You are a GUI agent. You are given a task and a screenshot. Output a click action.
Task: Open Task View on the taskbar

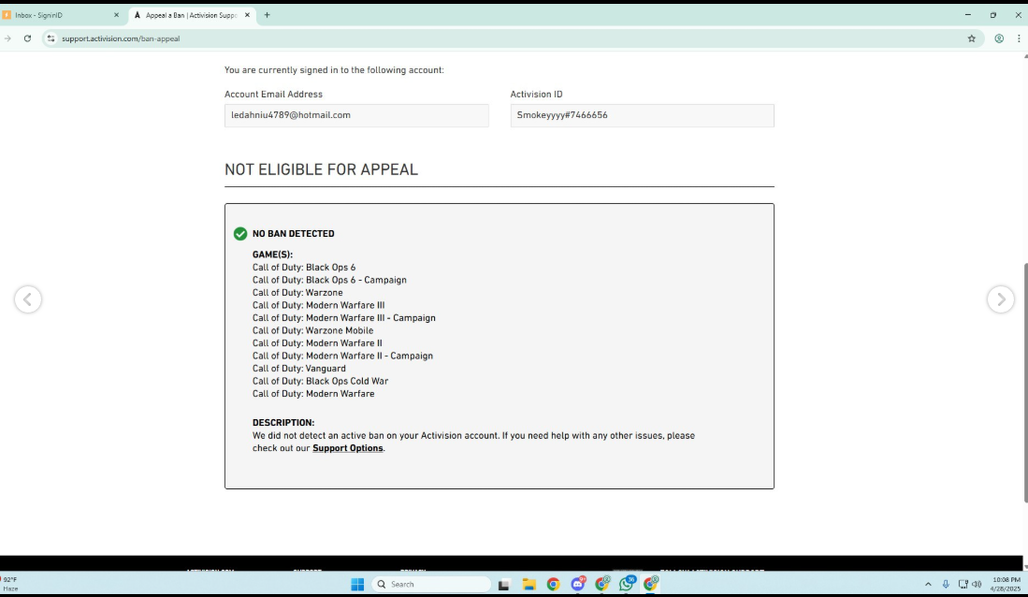[x=504, y=585]
